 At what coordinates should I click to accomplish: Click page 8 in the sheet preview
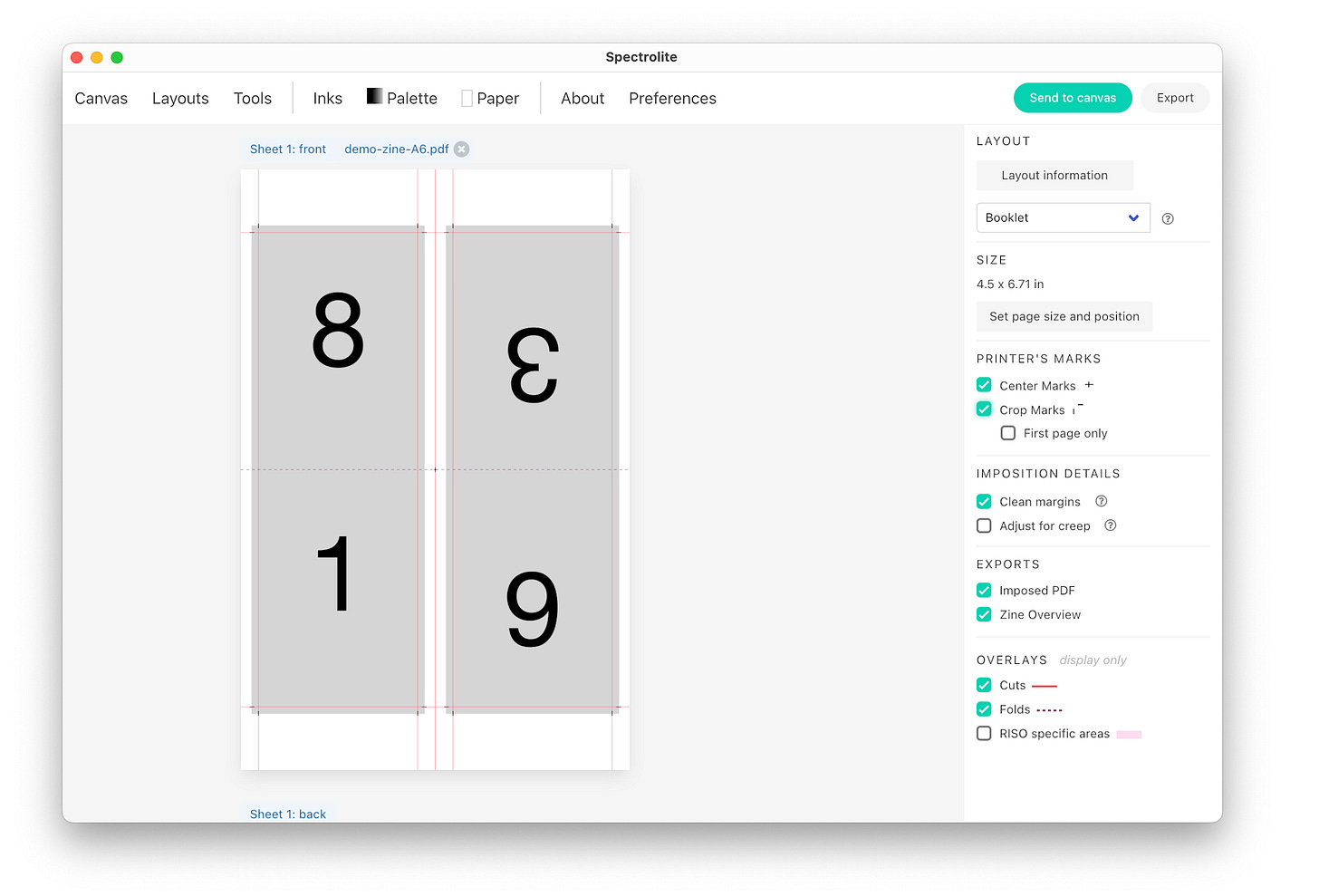(338, 347)
